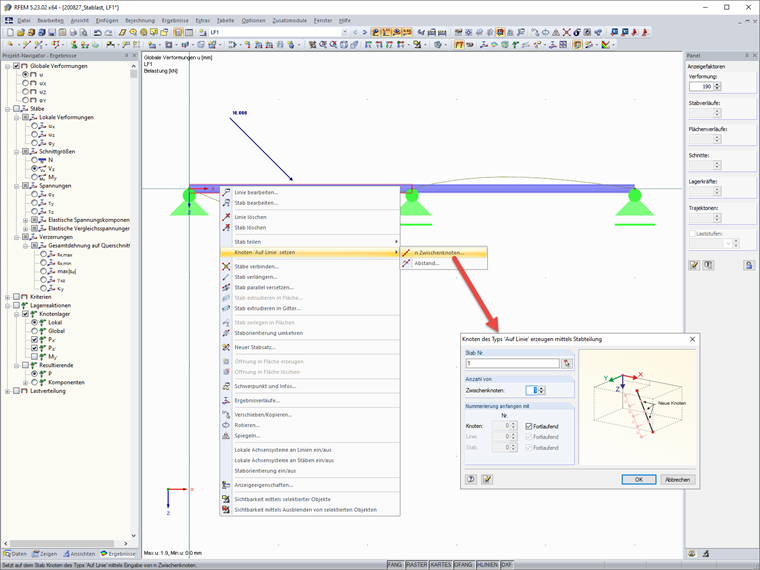Image resolution: width=760 pixels, height=570 pixels.
Task: Click the lock icon at Panel right
Action: coord(749,265)
